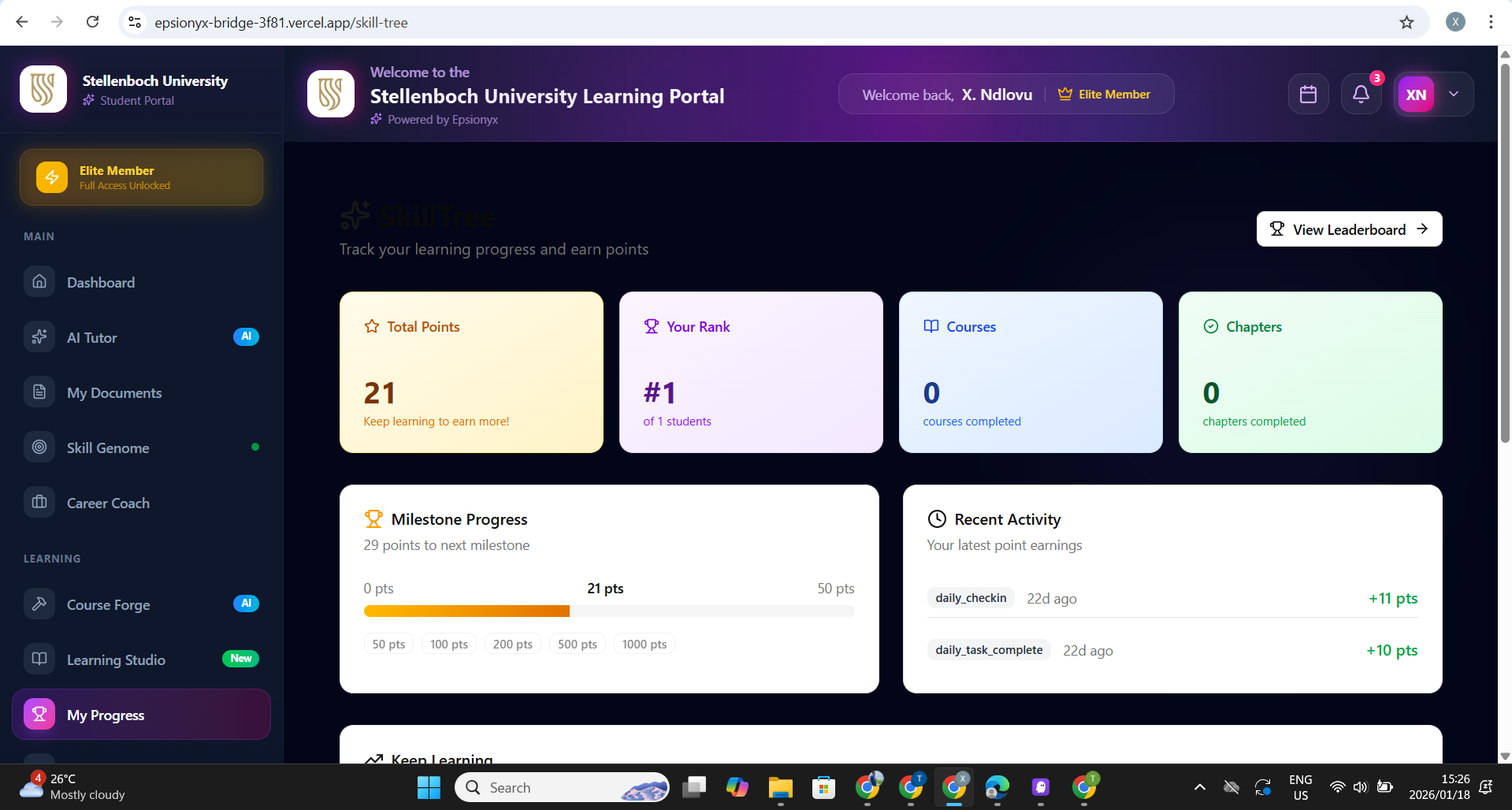This screenshot has height=810, width=1512.
Task: Open the Courses completed card
Action: pos(1031,373)
